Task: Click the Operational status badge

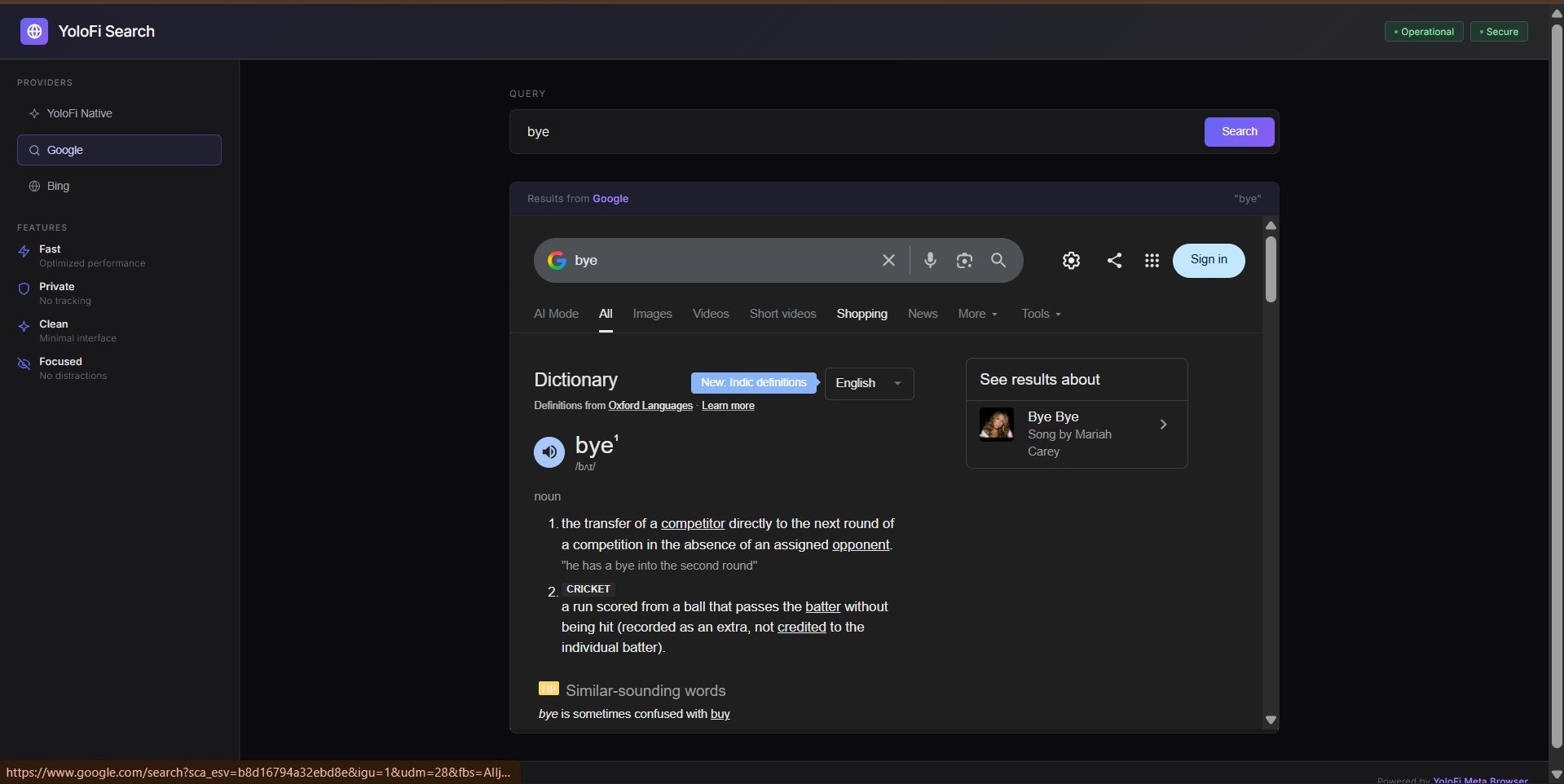Action: (x=1423, y=32)
